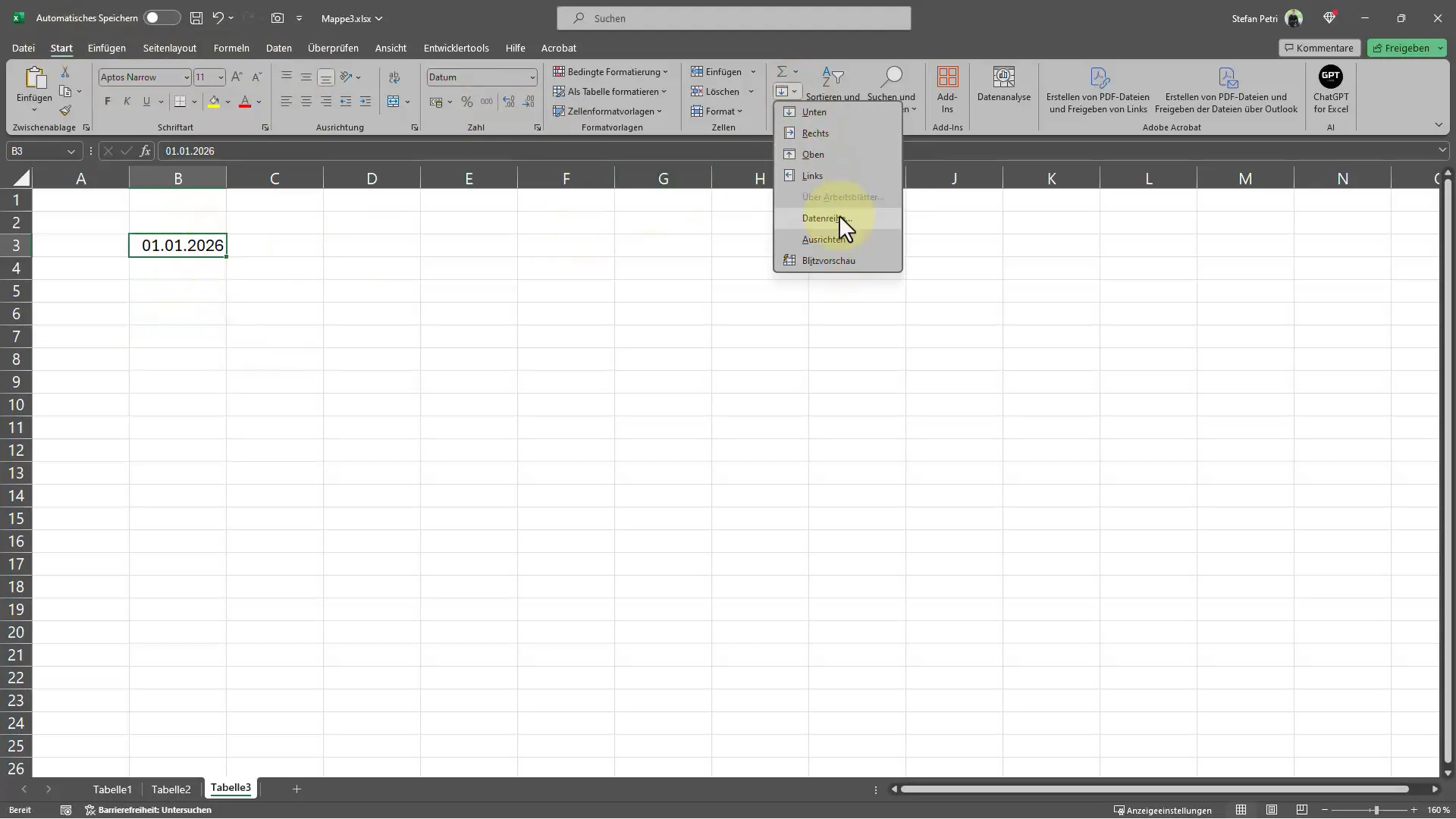Enable the Blitzvorschau option
The image size is (1456, 819).
click(x=829, y=260)
